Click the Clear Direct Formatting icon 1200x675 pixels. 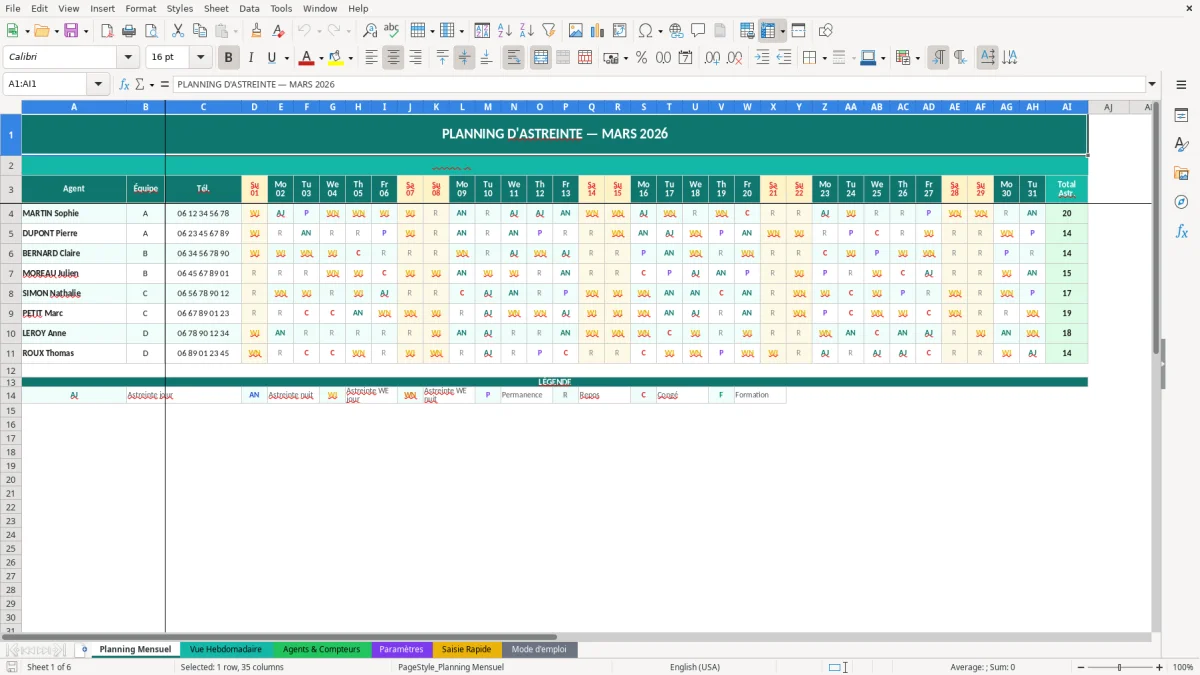pyautogui.click(x=279, y=31)
